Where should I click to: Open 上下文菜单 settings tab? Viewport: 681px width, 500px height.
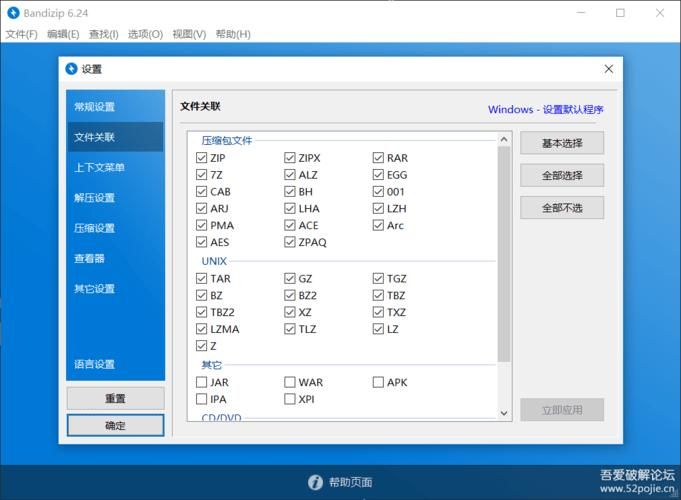tap(116, 168)
